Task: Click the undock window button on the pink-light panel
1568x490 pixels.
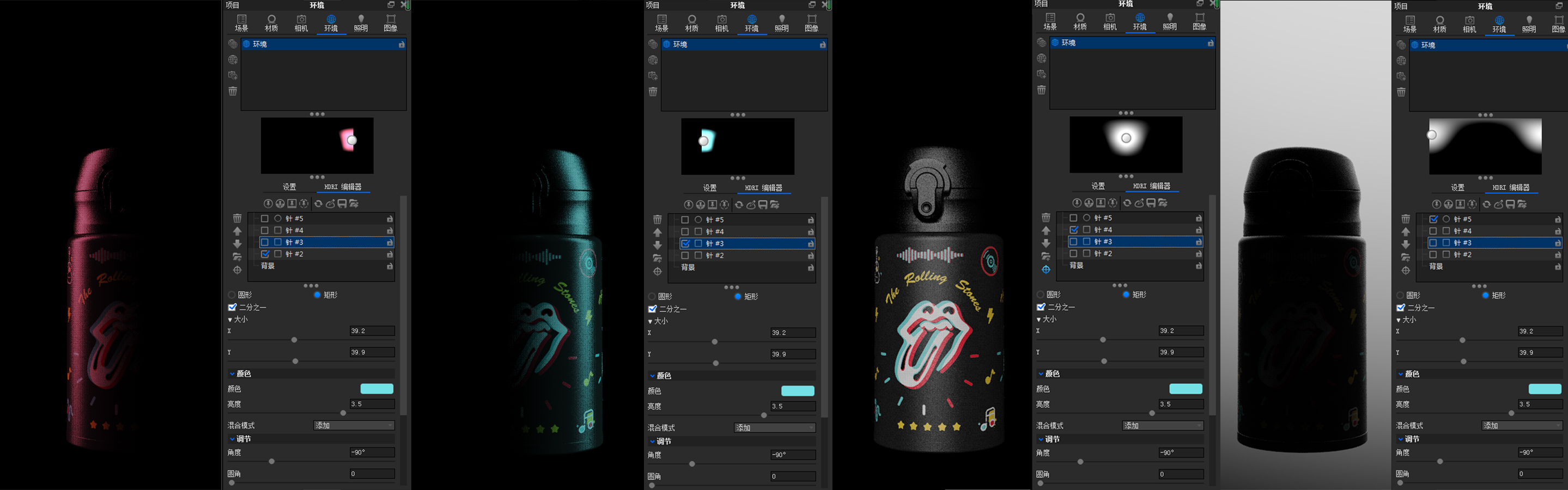Action: (x=391, y=5)
